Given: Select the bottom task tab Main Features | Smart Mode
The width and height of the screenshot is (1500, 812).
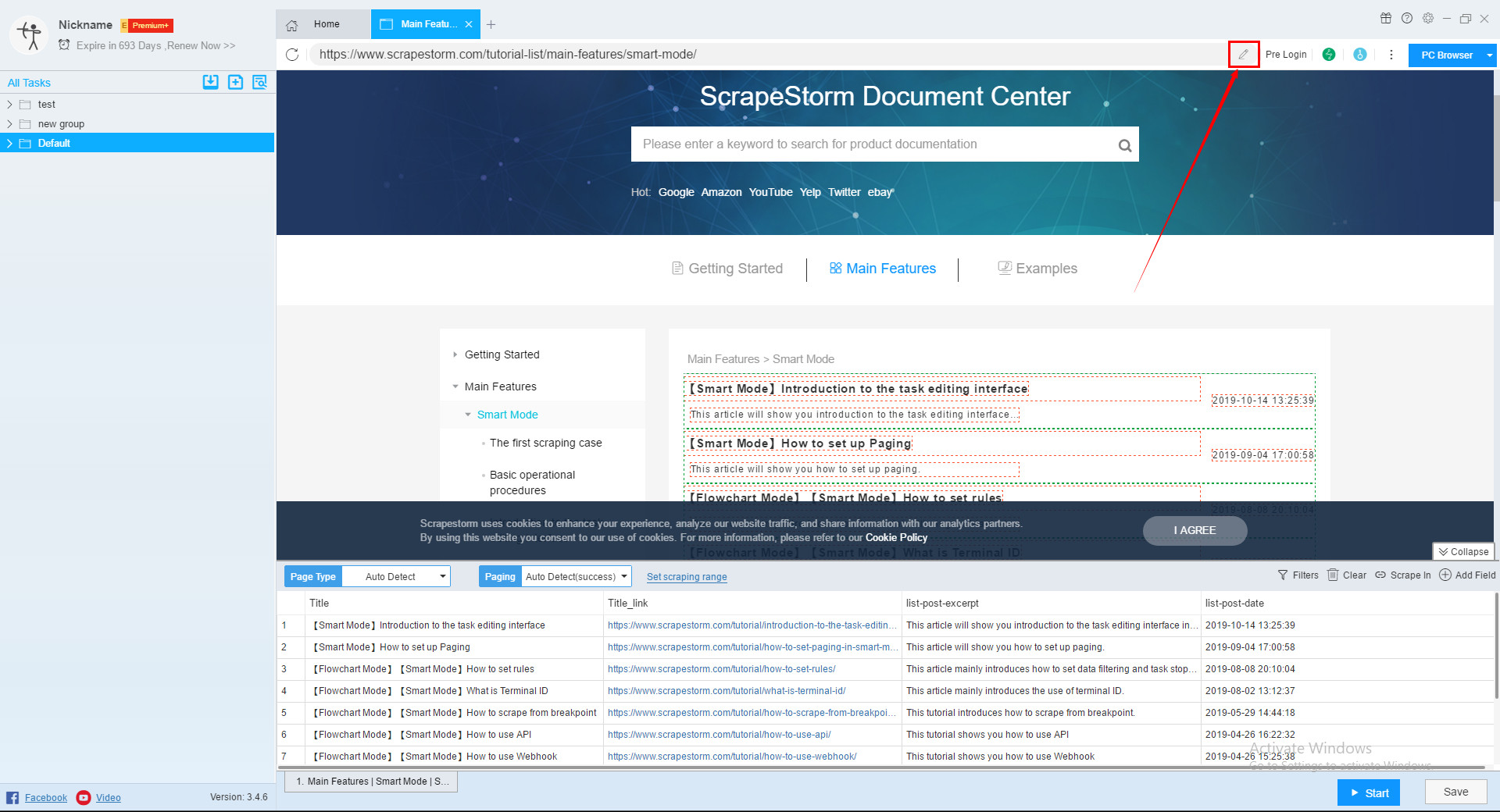Looking at the screenshot, I should pos(371,782).
